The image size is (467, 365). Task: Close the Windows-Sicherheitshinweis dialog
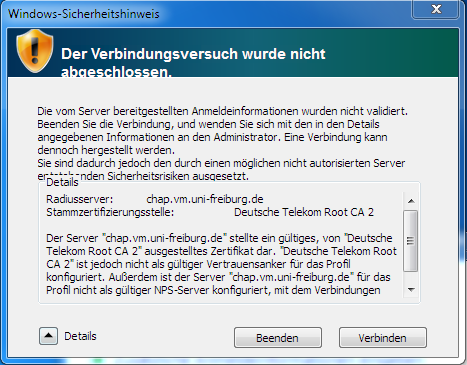436,9
